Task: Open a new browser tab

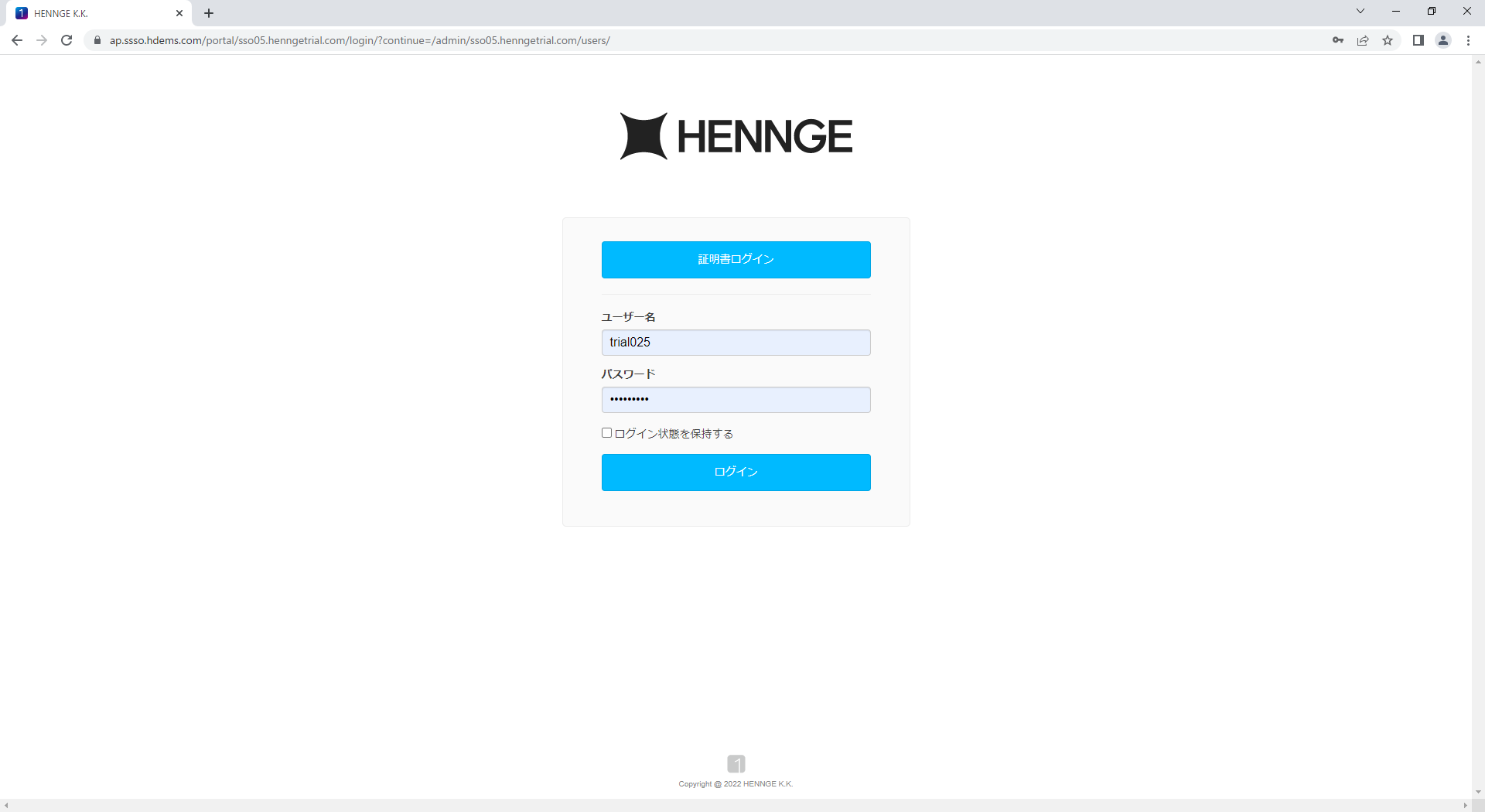Action: pyautogui.click(x=209, y=13)
